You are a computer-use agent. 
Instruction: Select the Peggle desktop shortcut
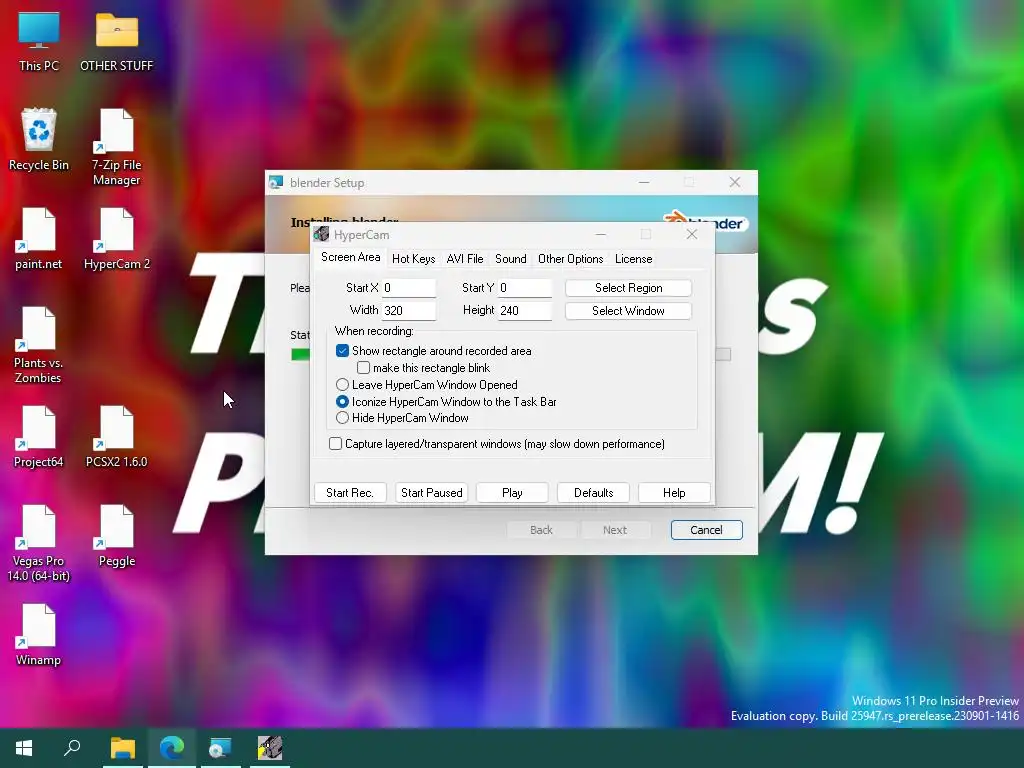(x=116, y=536)
